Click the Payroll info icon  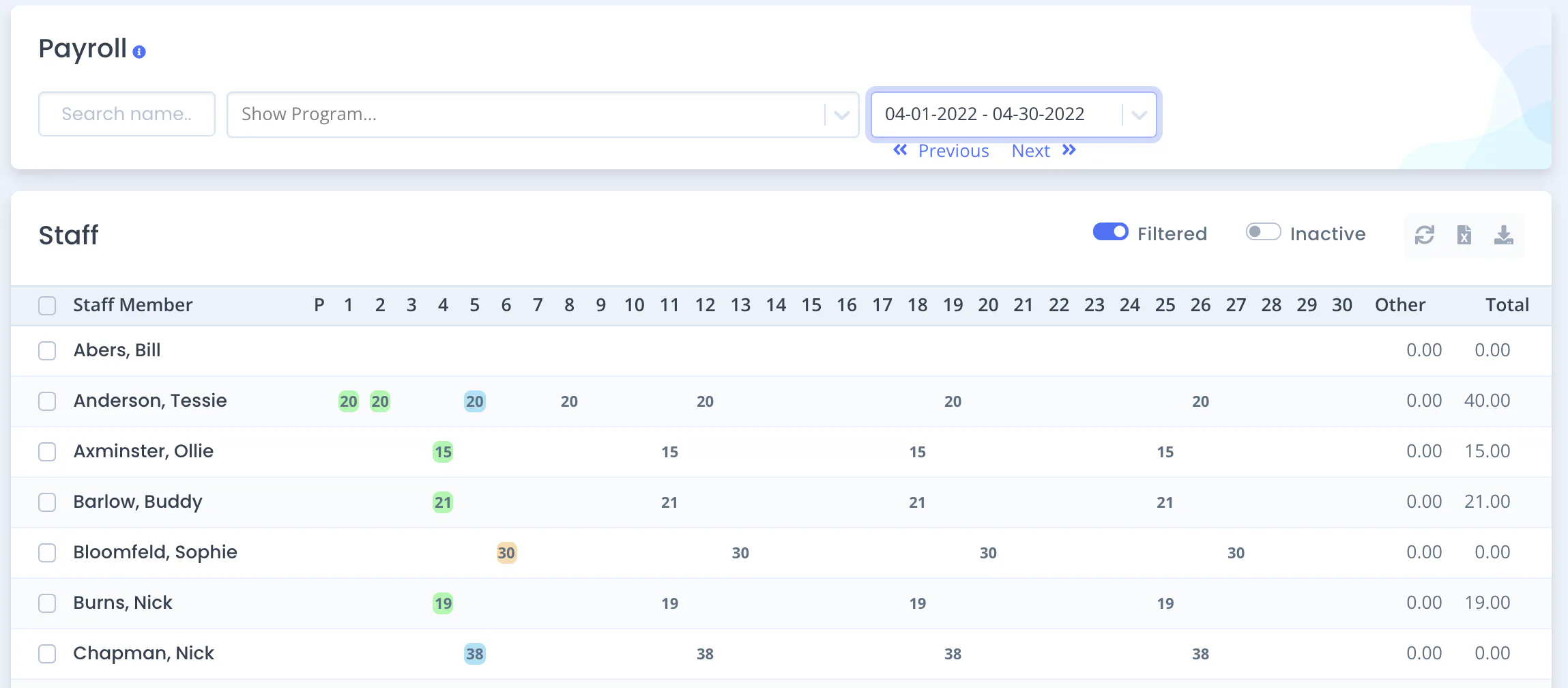[139, 52]
